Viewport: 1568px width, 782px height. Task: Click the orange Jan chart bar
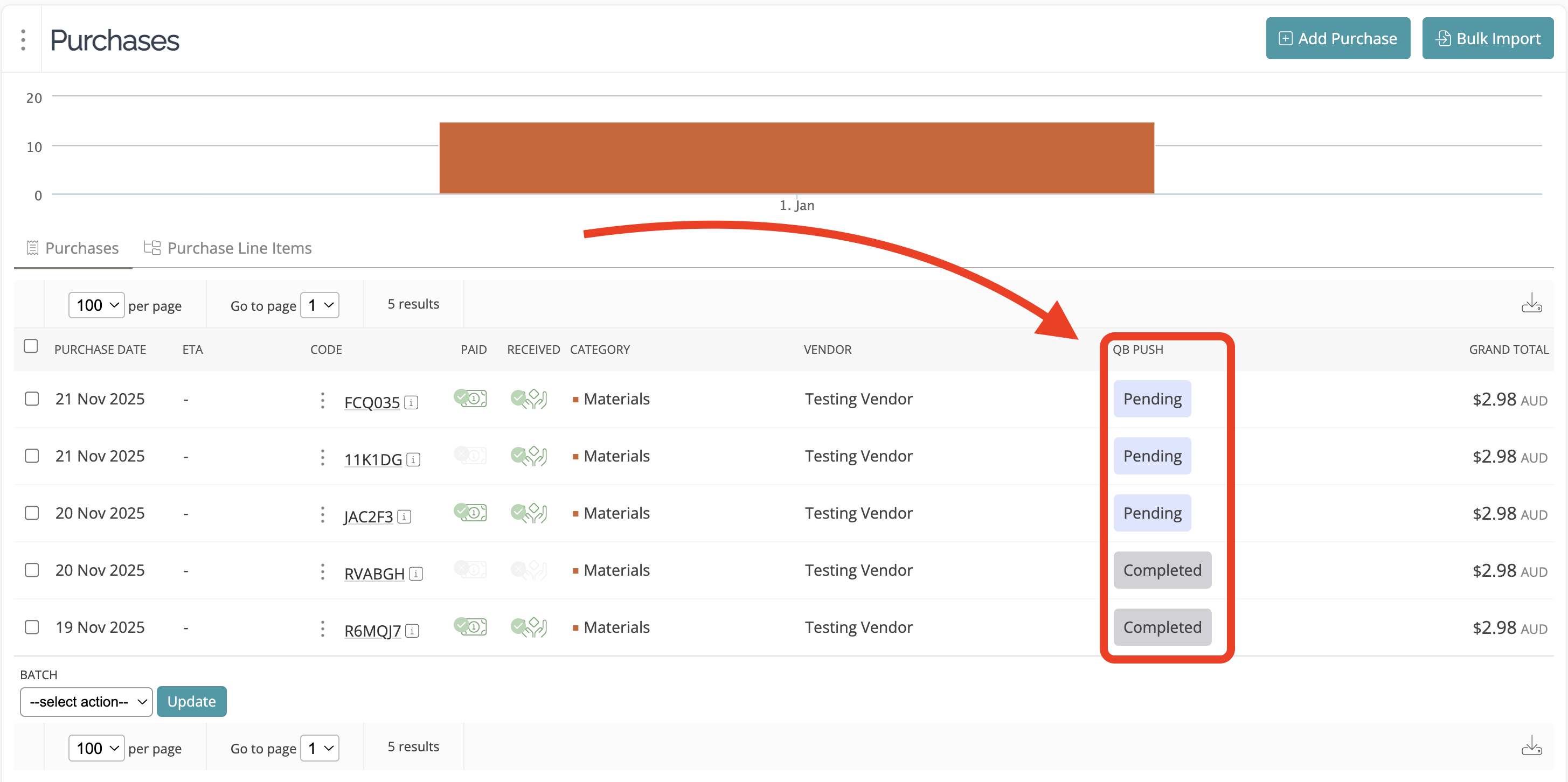click(796, 158)
